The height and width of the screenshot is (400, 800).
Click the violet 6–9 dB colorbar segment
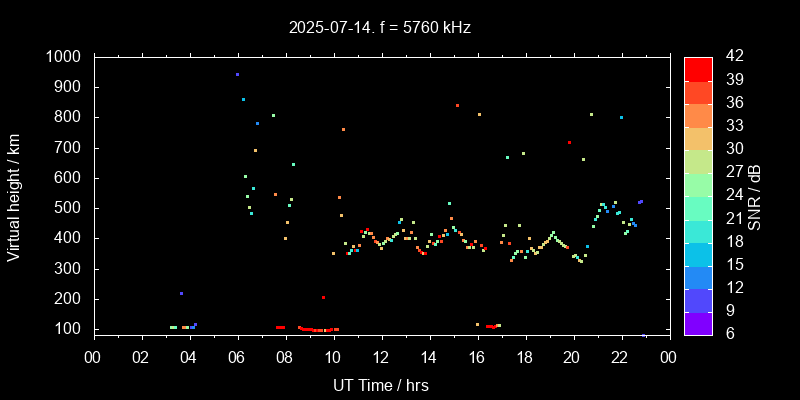coord(698,321)
